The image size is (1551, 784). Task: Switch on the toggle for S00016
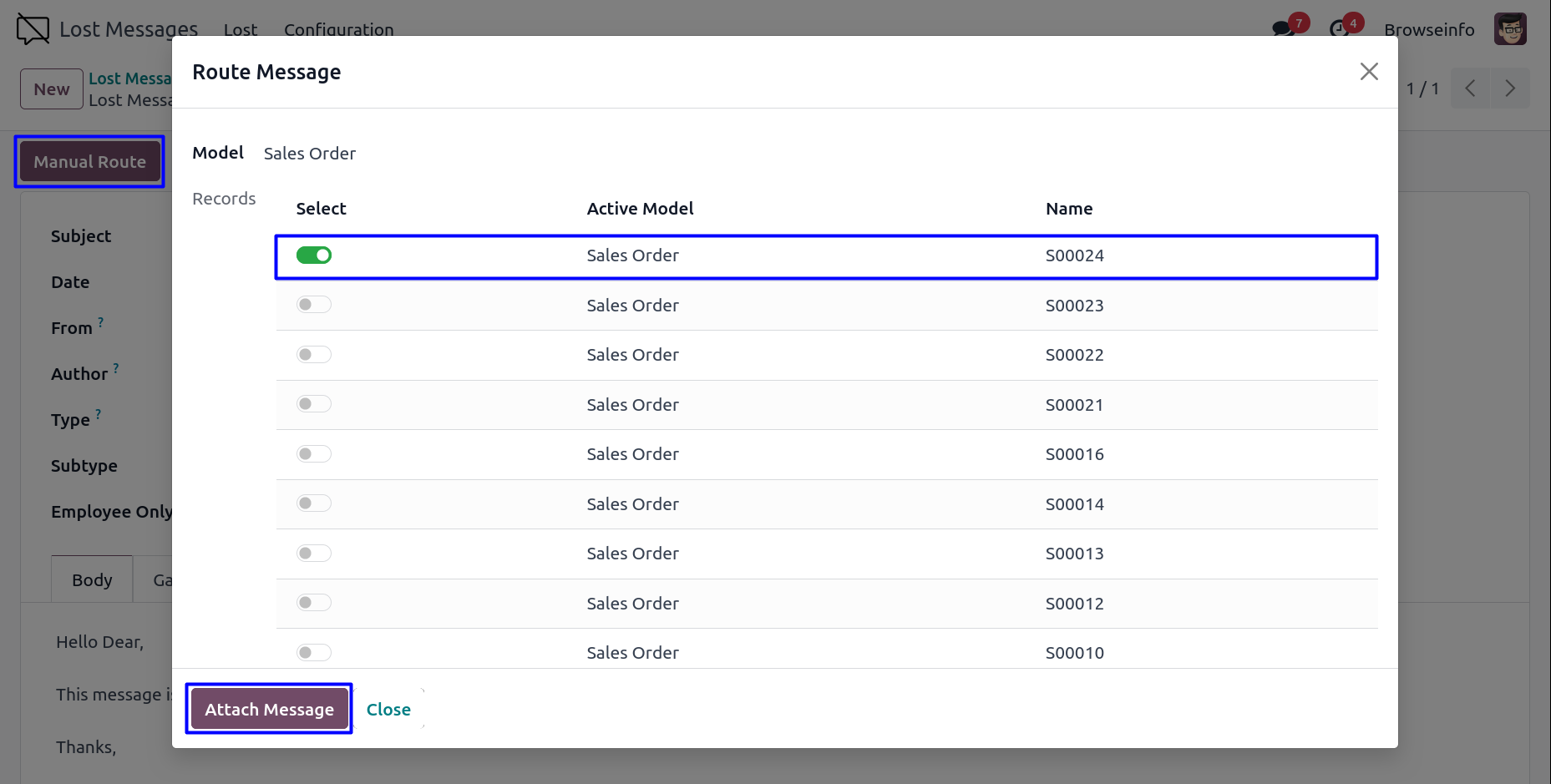coord(314,454)
